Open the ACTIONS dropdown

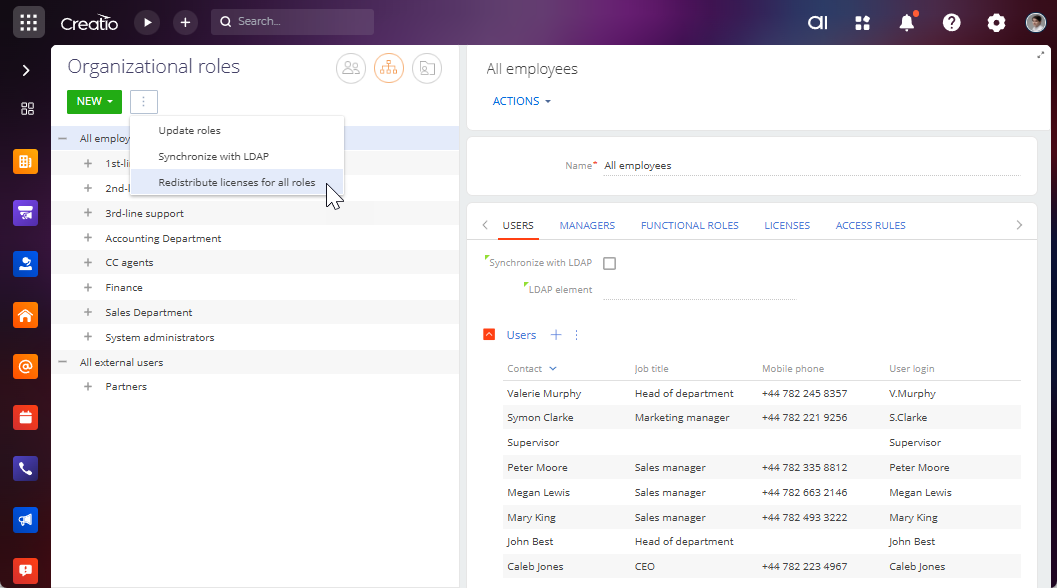(521, 101)
